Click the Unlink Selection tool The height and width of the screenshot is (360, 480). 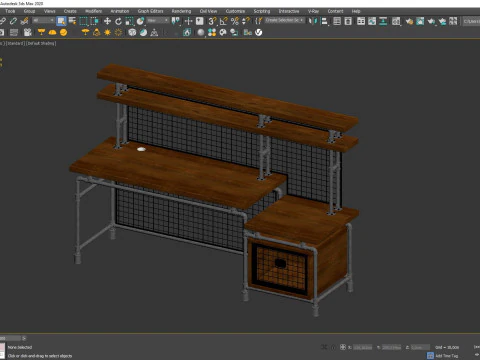pyautogui.click(x=13, y=21)
